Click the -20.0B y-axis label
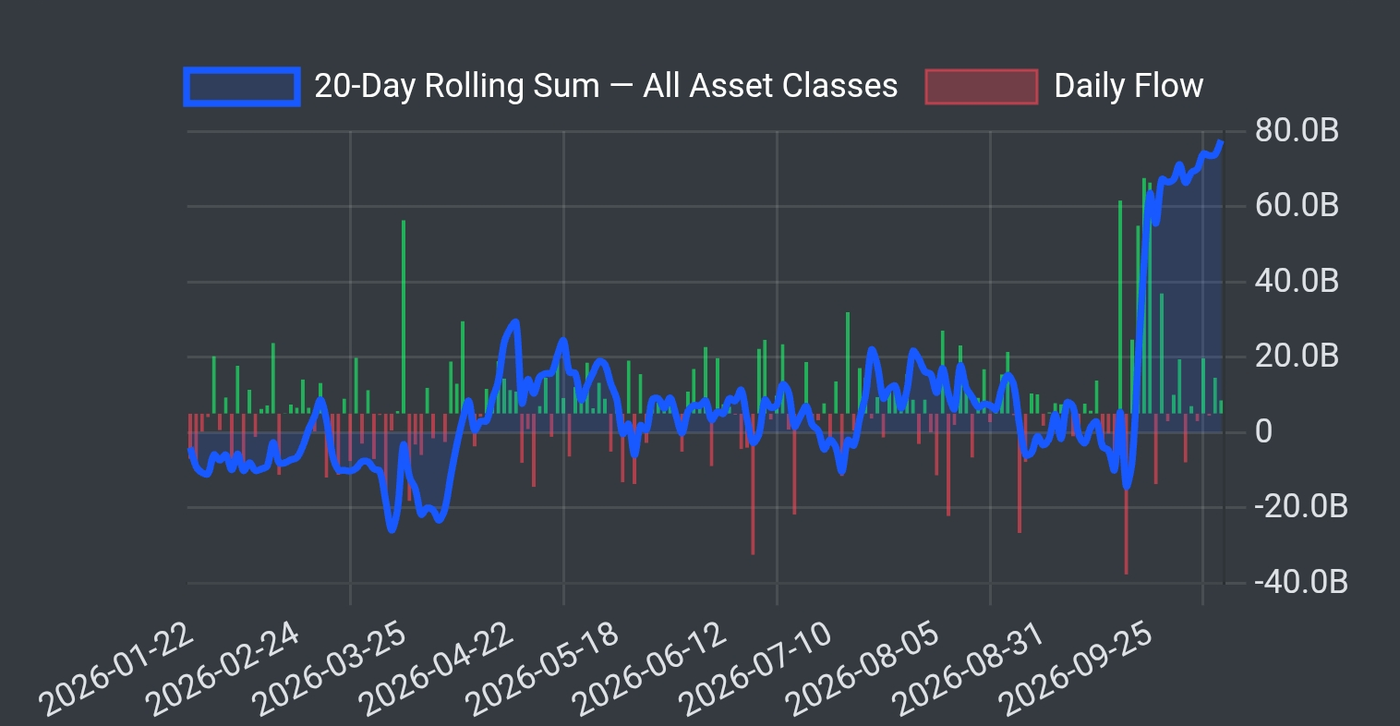Viewport: 1400px width, 726px height. [x=1300, y=507]
